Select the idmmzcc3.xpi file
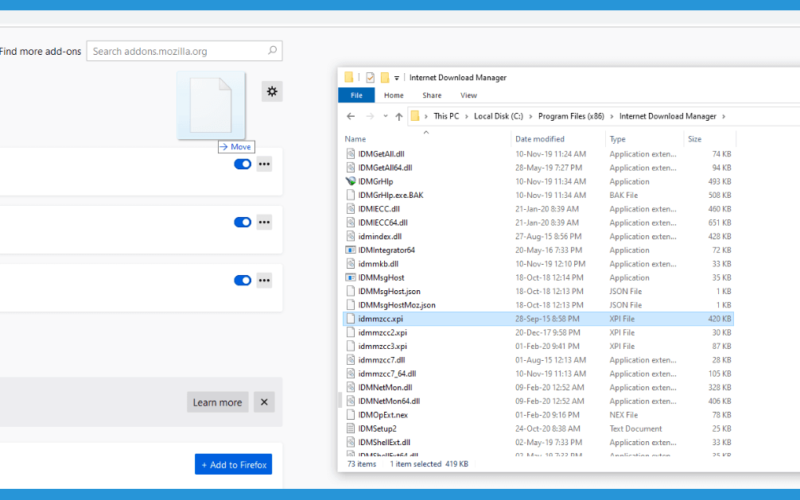This screenshot has height=500, width=800. coord(382,346)
